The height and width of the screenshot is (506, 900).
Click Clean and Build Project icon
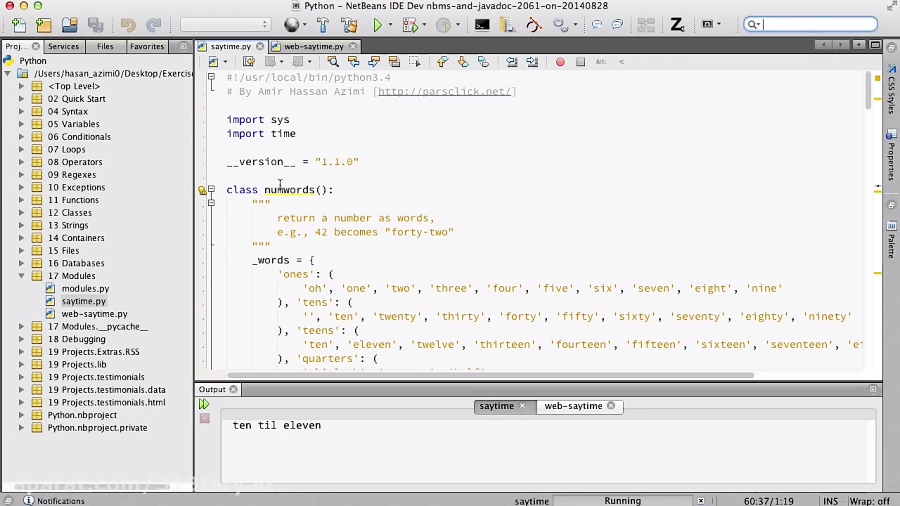point(349,25)
